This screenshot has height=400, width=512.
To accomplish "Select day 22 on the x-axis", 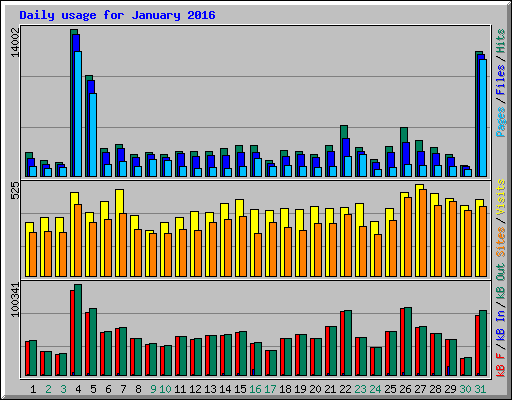I will (x=345, y=389).
